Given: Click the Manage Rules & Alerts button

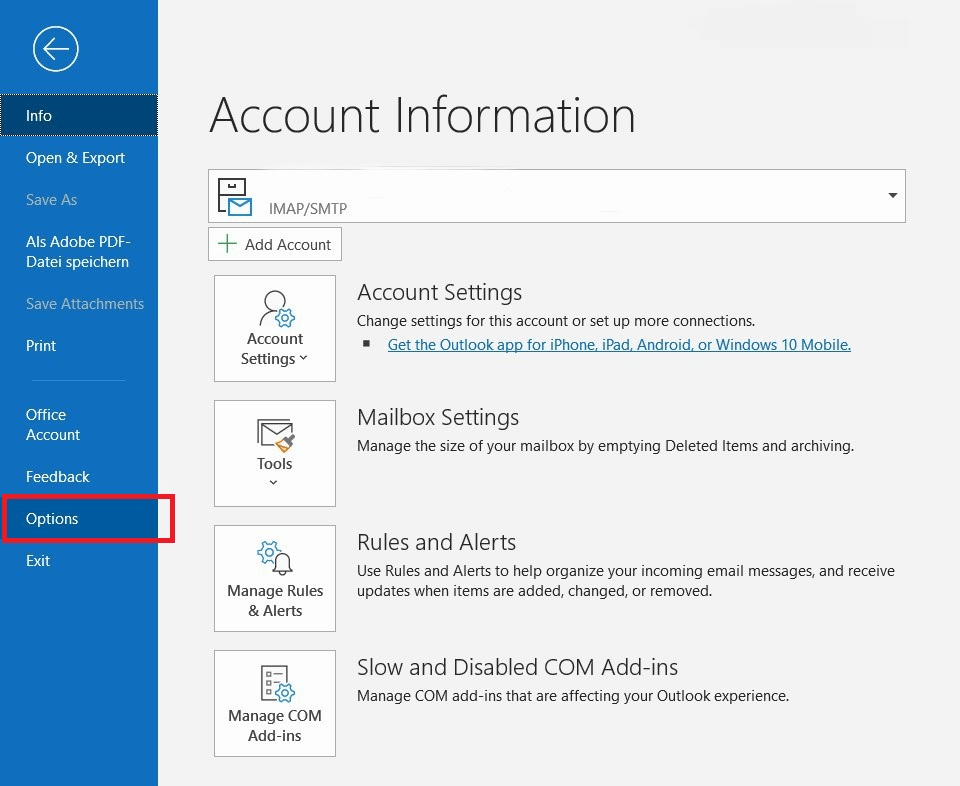Looking at the screenshot, I should click(275, 578).
